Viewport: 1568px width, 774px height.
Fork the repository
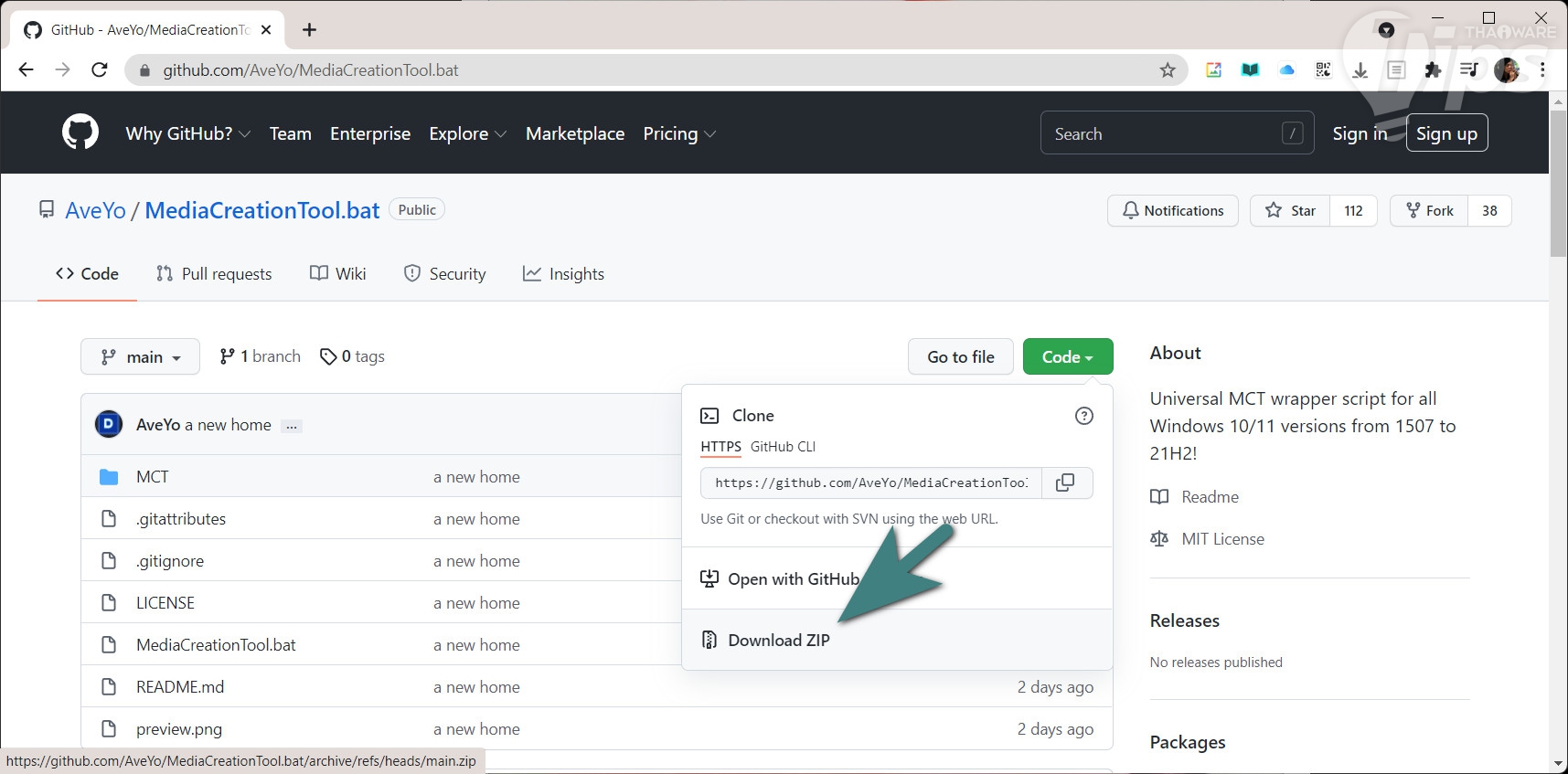pyautogui.click(x=1429, y=210)
